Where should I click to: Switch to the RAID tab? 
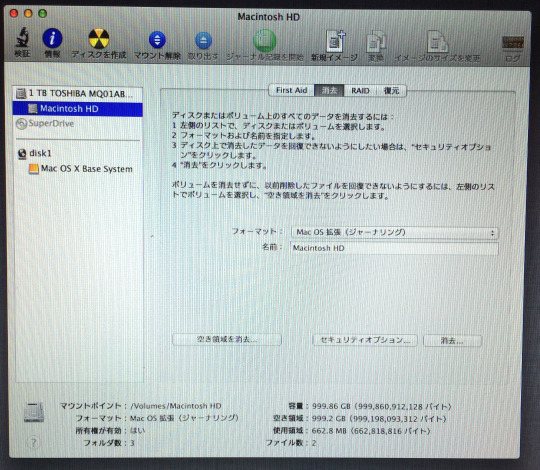(360, 91)
